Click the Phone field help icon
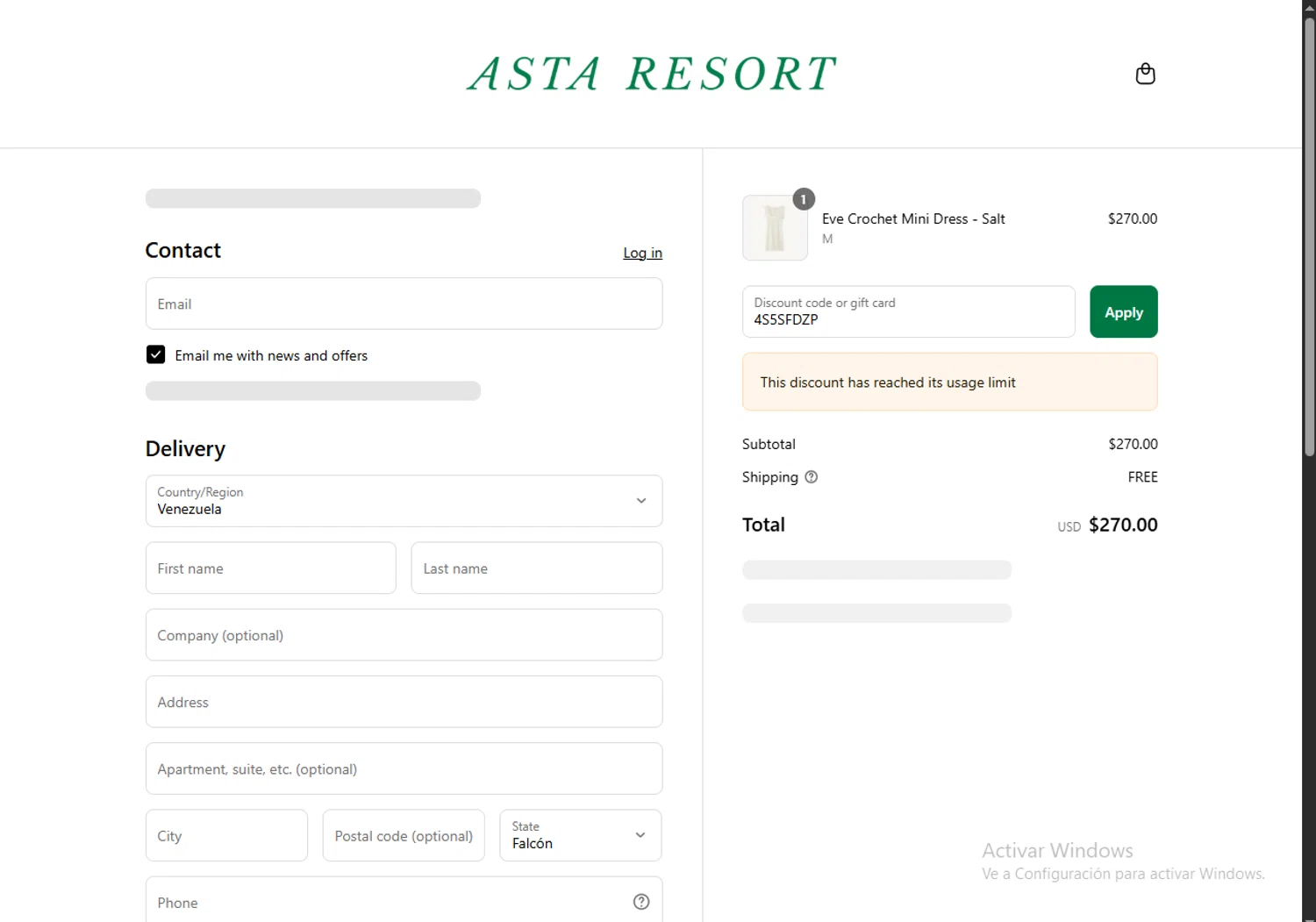The width and height of the screenshot is (1316, 922). tap(641, 902)
